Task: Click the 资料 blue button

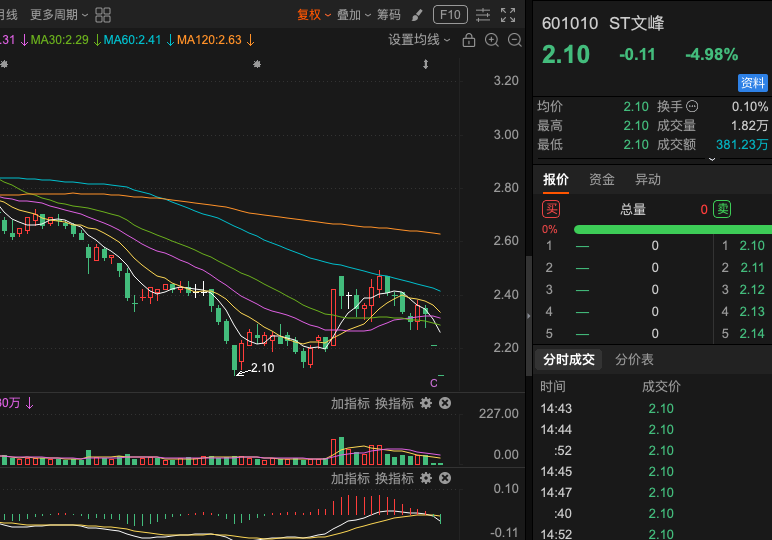Action: (x=752, y=83)
